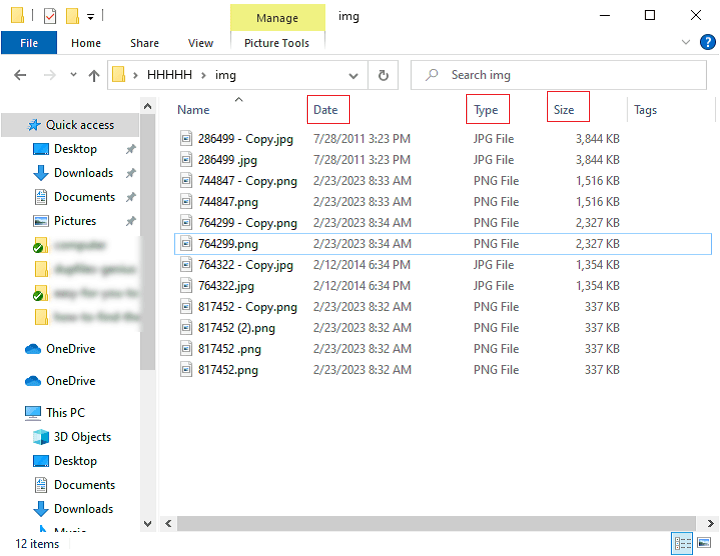Switch to the View ribbon tab
Image resolution: width=720 pixels, height=556 pixels.
coord(200,43)
